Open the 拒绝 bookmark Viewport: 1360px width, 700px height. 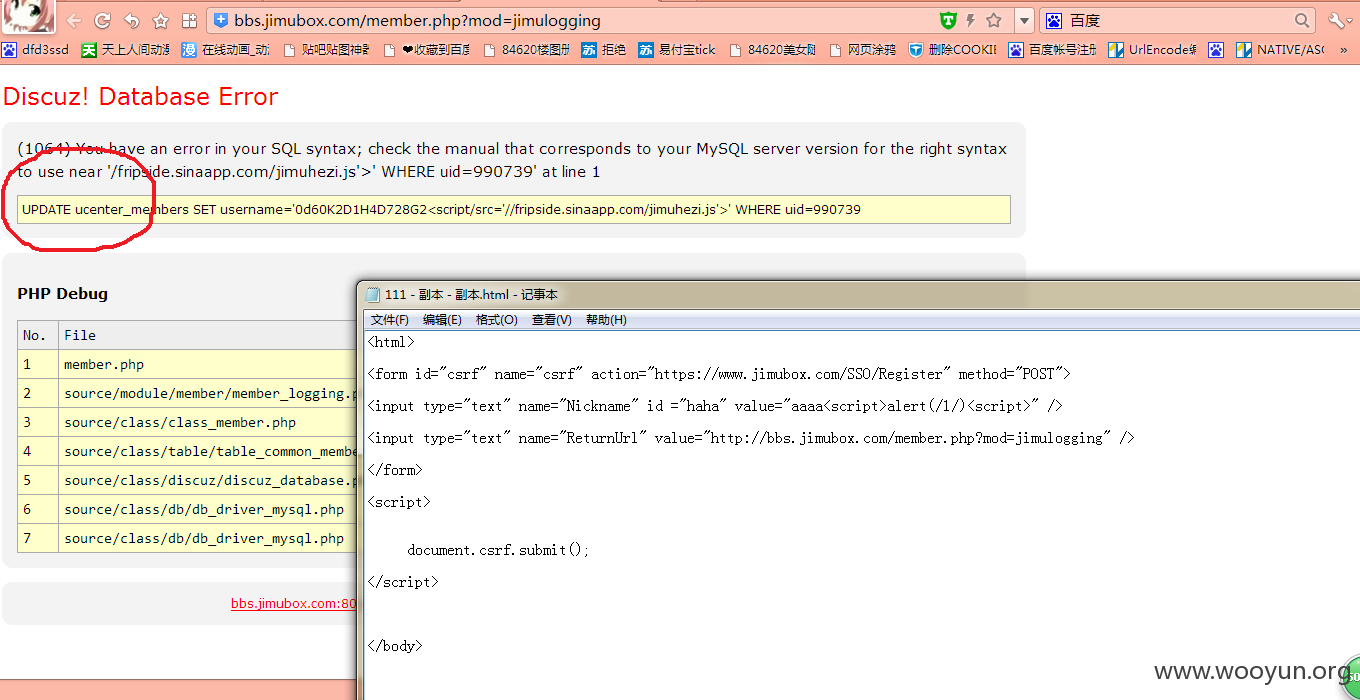pos(604,49)
